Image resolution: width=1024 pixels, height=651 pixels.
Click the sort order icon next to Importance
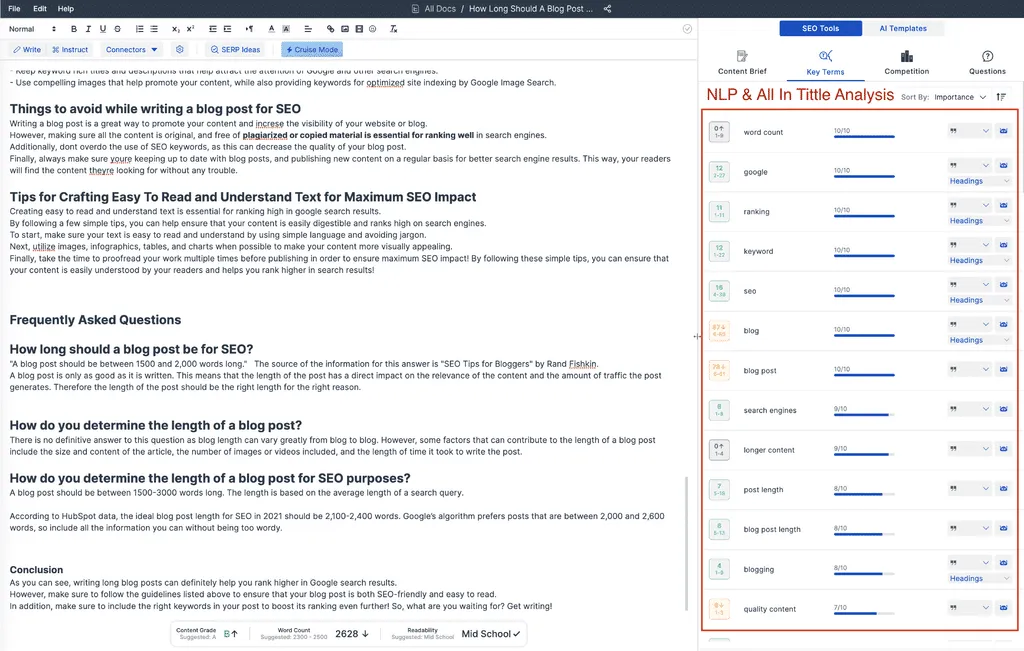[x=1001, y=97]
